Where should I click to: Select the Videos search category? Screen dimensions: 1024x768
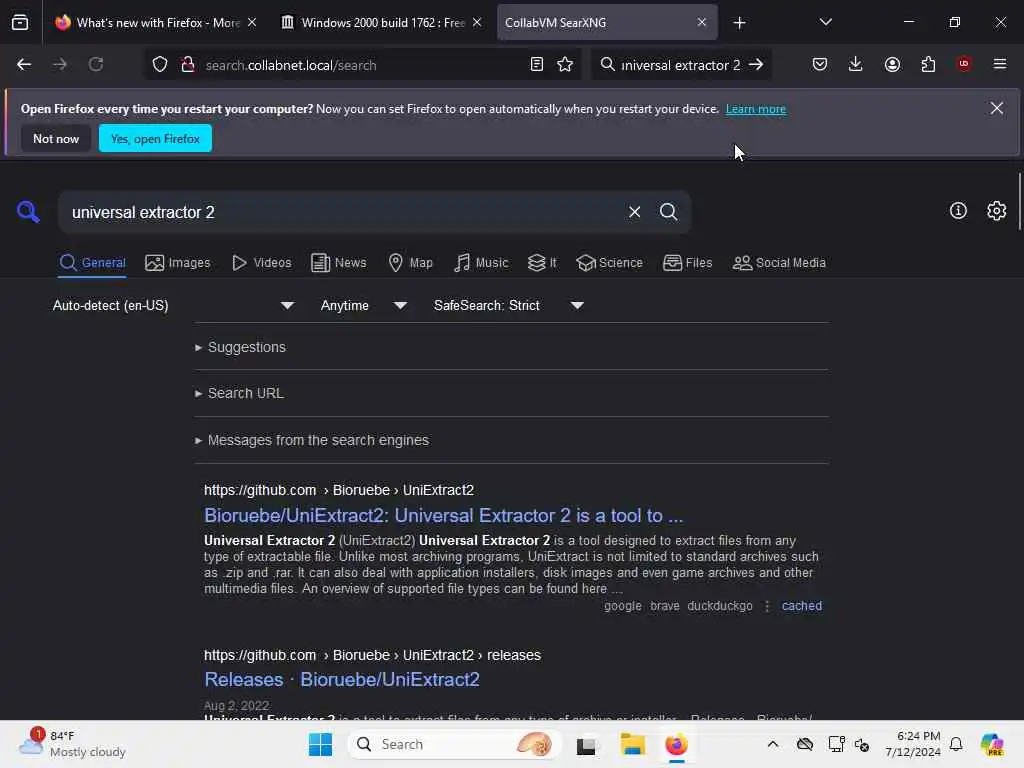[x=261, y=263]
